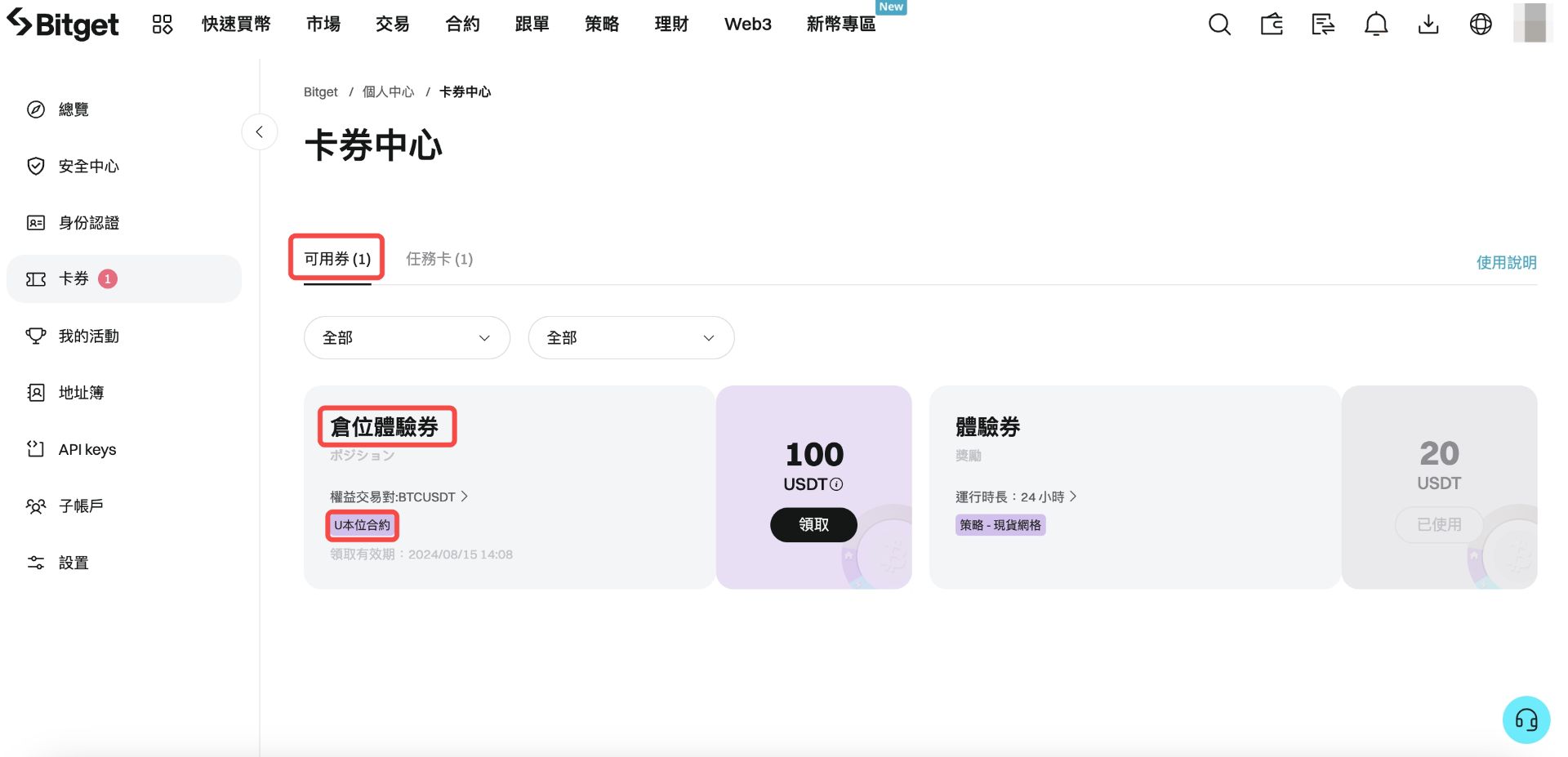Viewport: 1568px width, 757px height.
Task: Open customer support headset chat
Action: point(1526,719)
